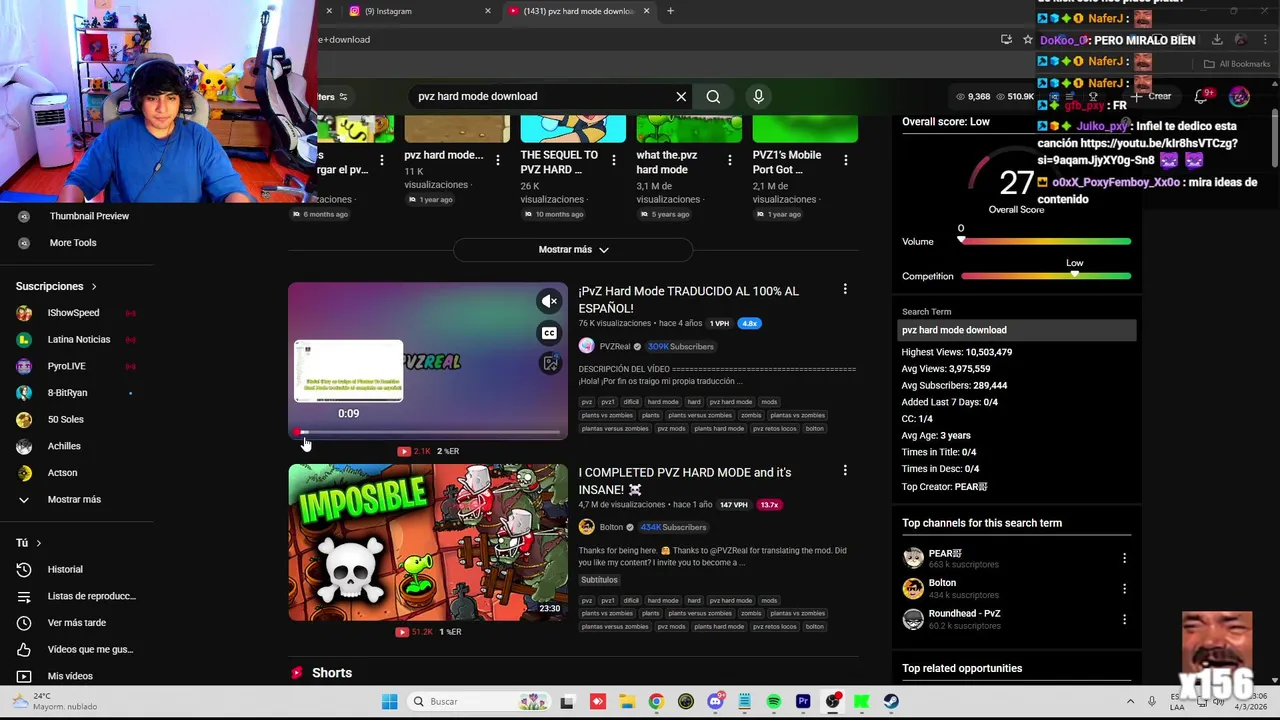Open Ver más tarde in sidebar
Screen dimensions: 1280x720
78,623
